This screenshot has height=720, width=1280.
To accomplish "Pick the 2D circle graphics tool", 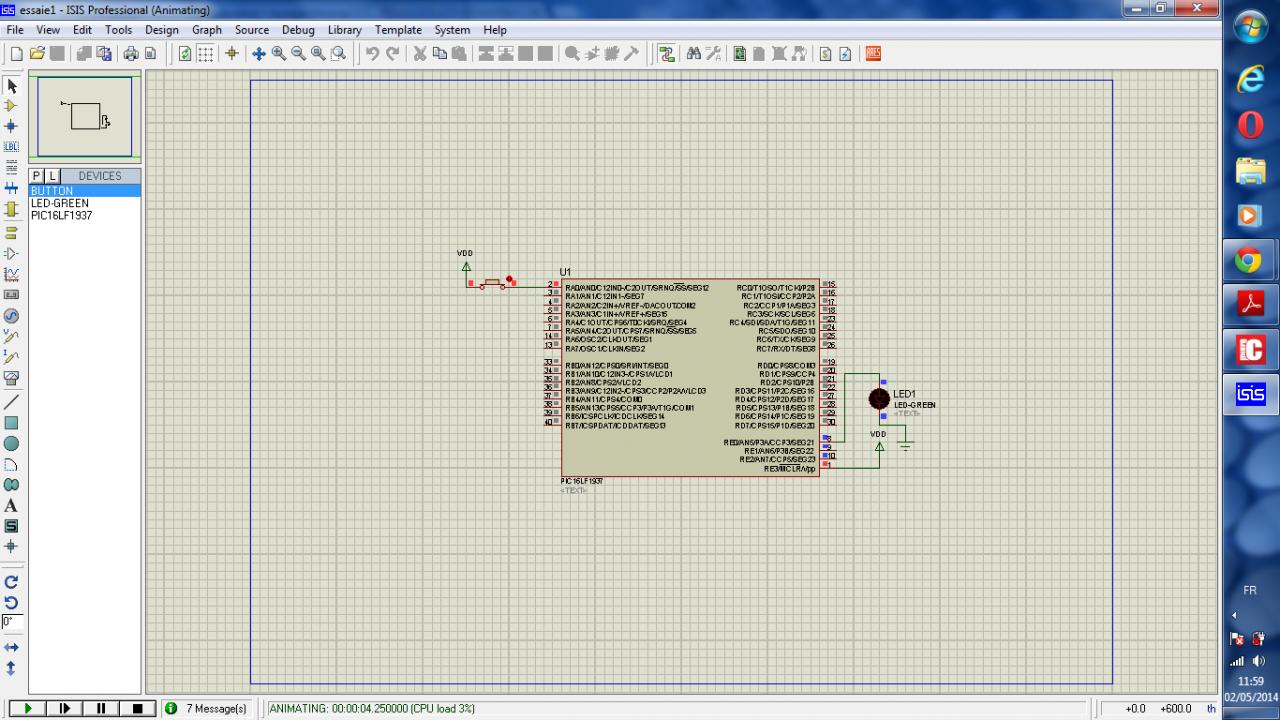I will [12, 443].
